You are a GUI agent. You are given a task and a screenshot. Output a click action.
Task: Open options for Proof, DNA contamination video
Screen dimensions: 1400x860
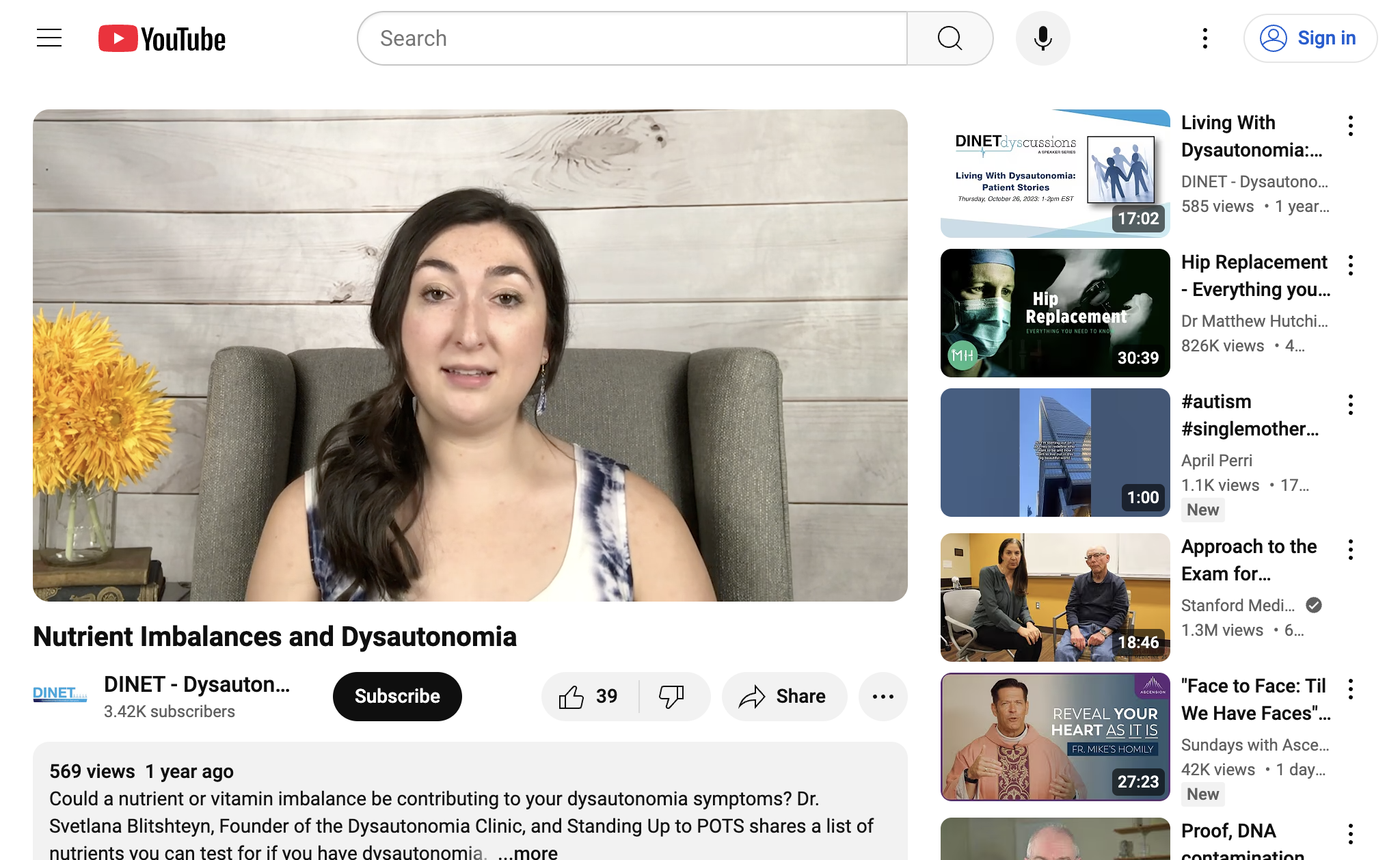[x=1351, y=834]
